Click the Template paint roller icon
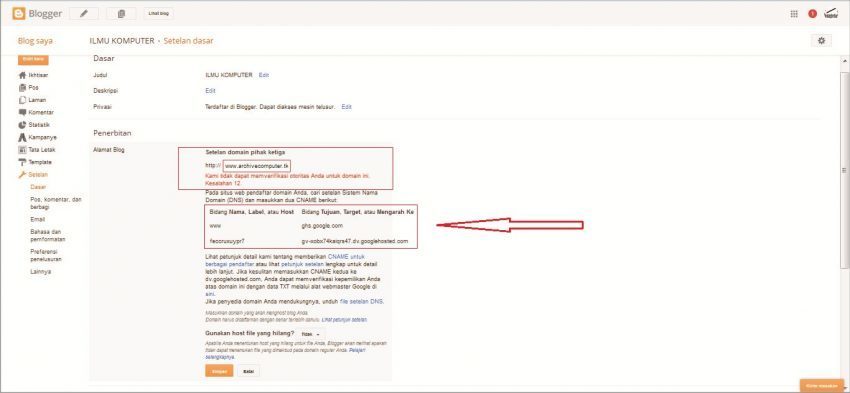 (22, 162)
